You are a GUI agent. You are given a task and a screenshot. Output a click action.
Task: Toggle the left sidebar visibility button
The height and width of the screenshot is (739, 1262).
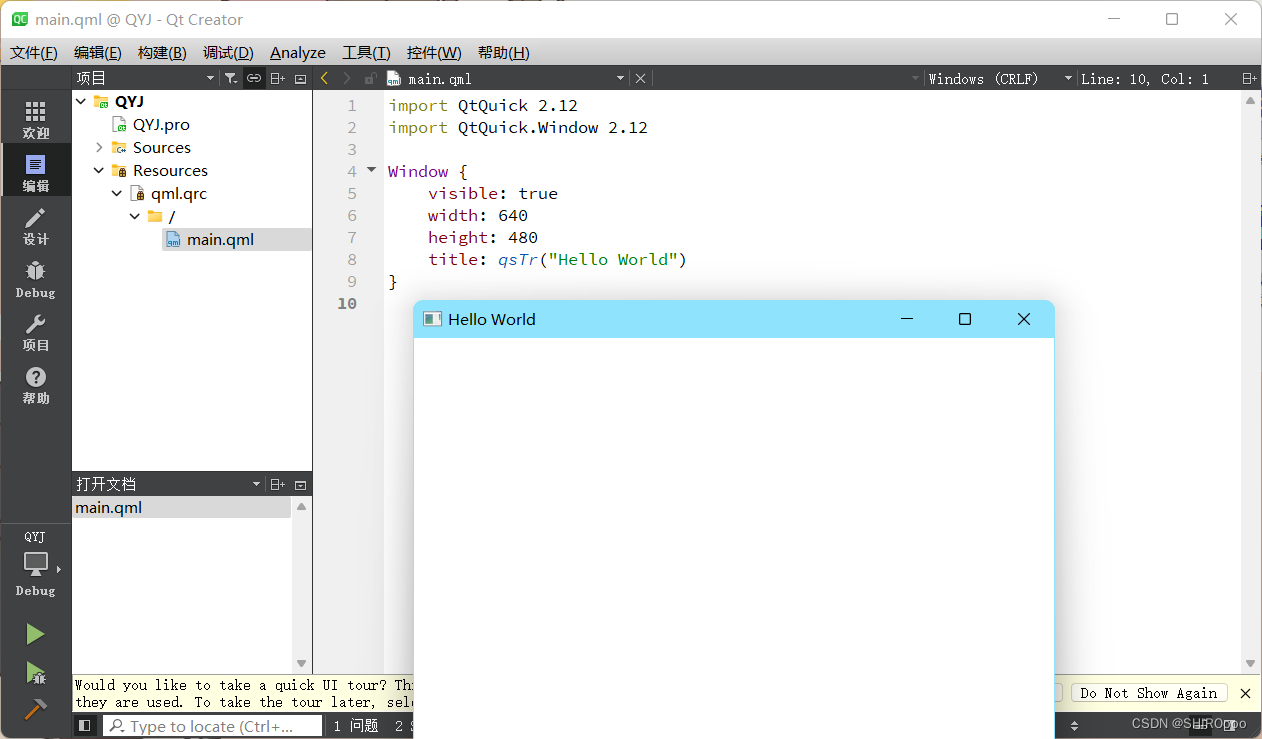pos(85,726)
